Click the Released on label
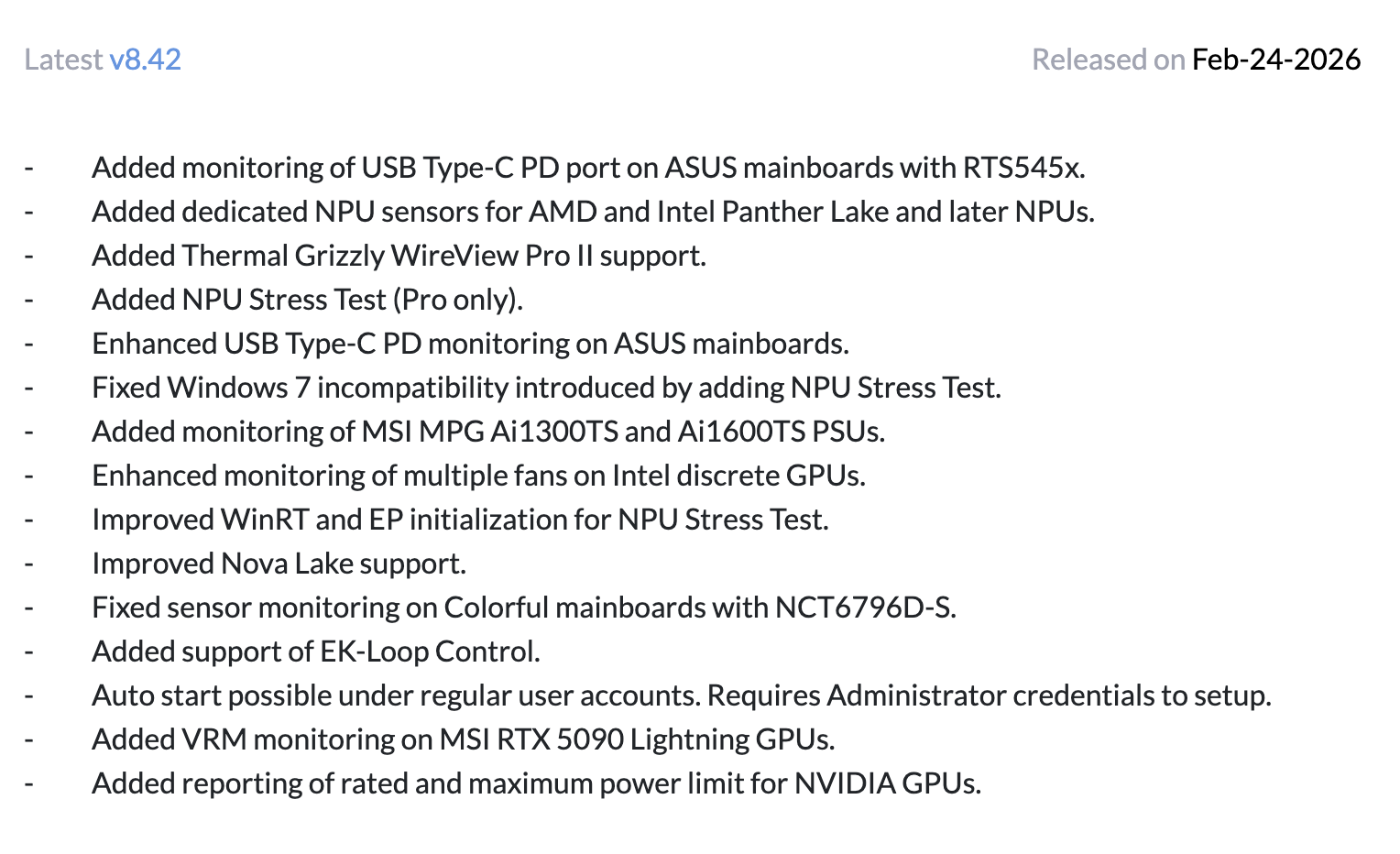The image size is (1400, 854). click(1108, 60)
